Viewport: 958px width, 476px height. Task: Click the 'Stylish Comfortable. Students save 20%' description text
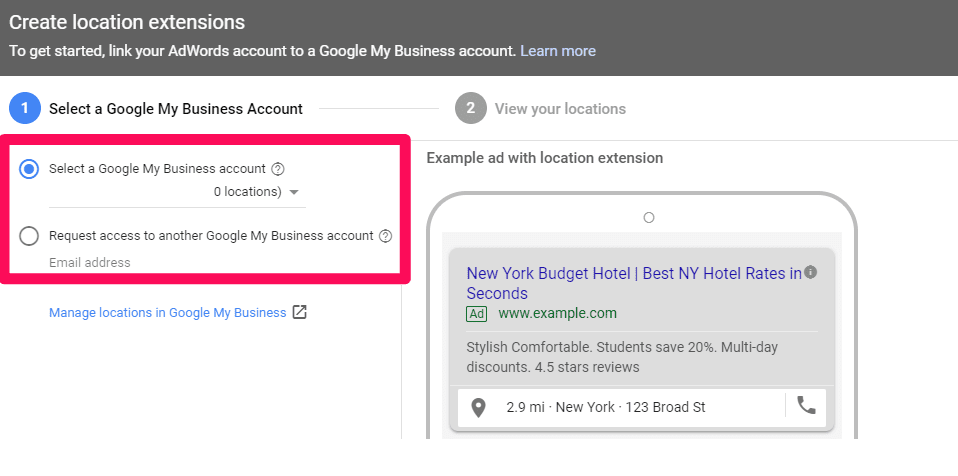point(622,357)
